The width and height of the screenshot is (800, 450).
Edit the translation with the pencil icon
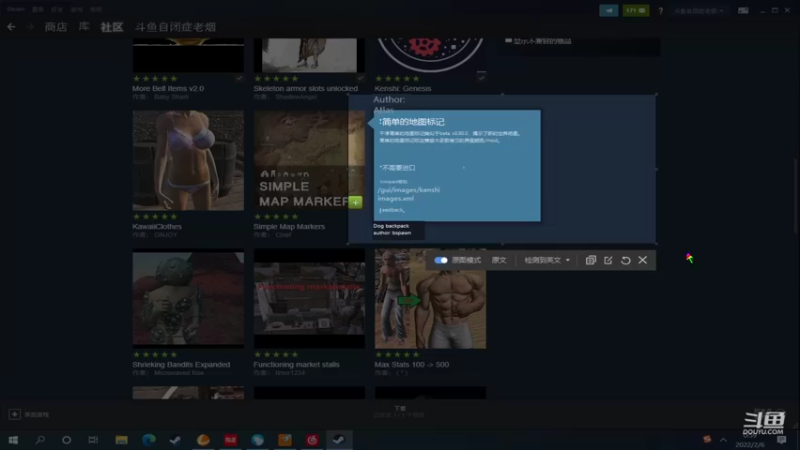pos(608,260)
